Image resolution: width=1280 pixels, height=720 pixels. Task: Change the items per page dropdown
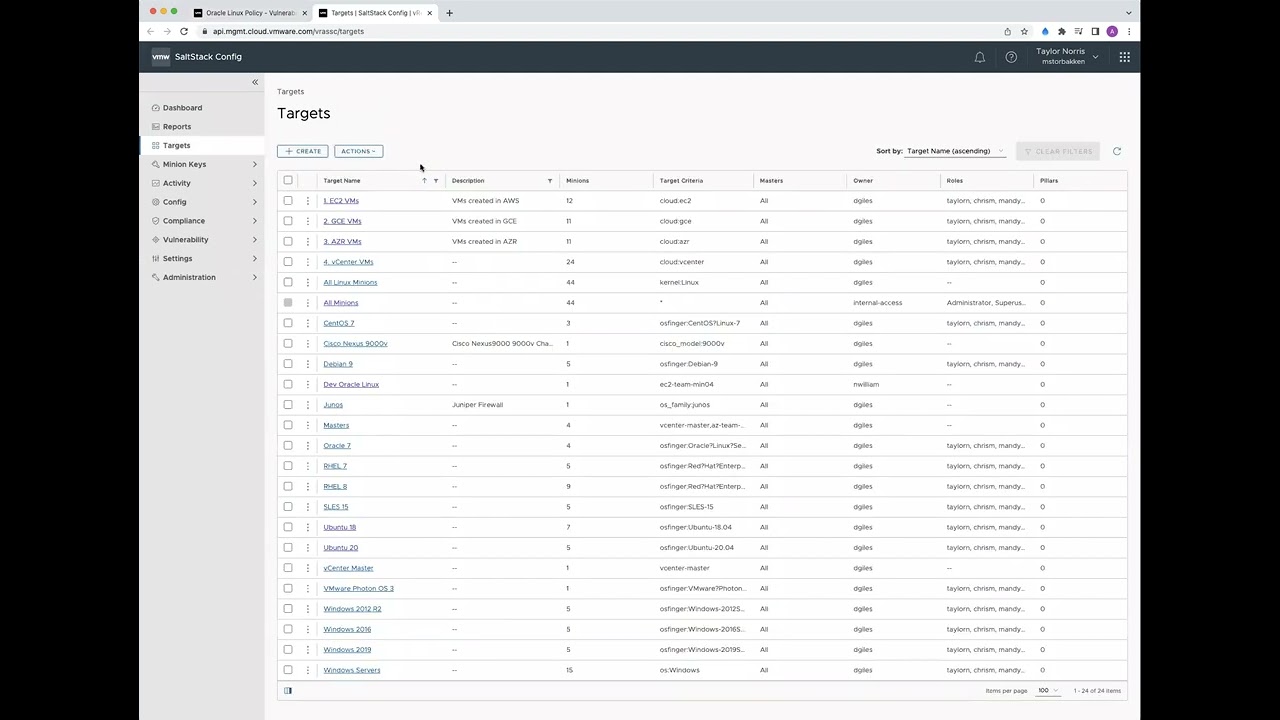coord(1048,691)
